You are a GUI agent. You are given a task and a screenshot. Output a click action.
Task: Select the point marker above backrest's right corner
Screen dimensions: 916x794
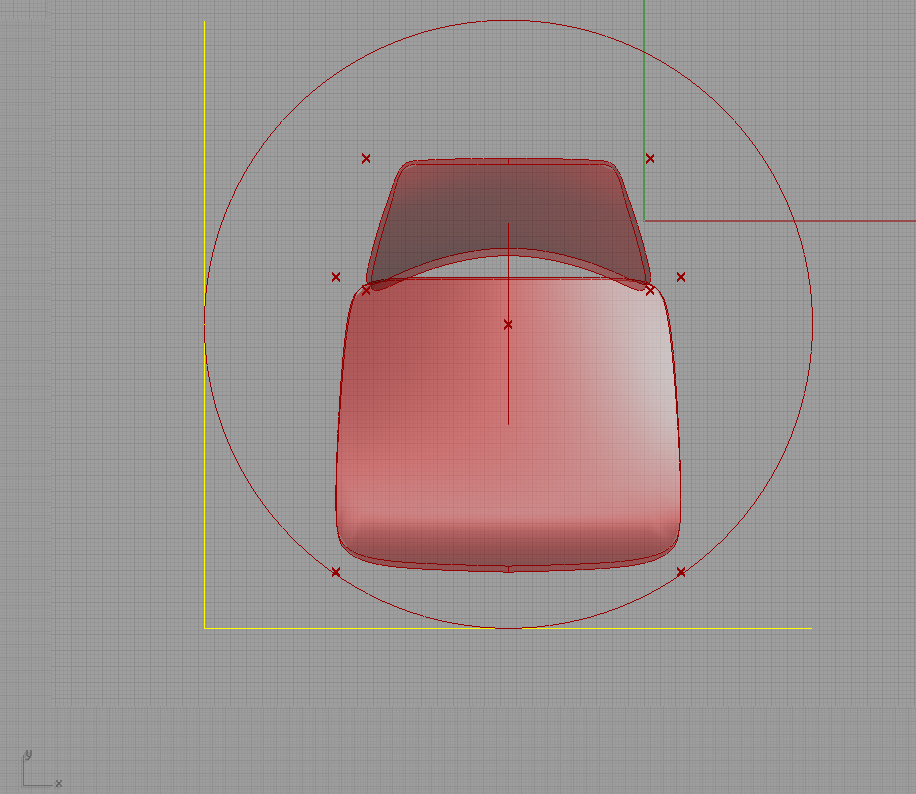point(650,158)
